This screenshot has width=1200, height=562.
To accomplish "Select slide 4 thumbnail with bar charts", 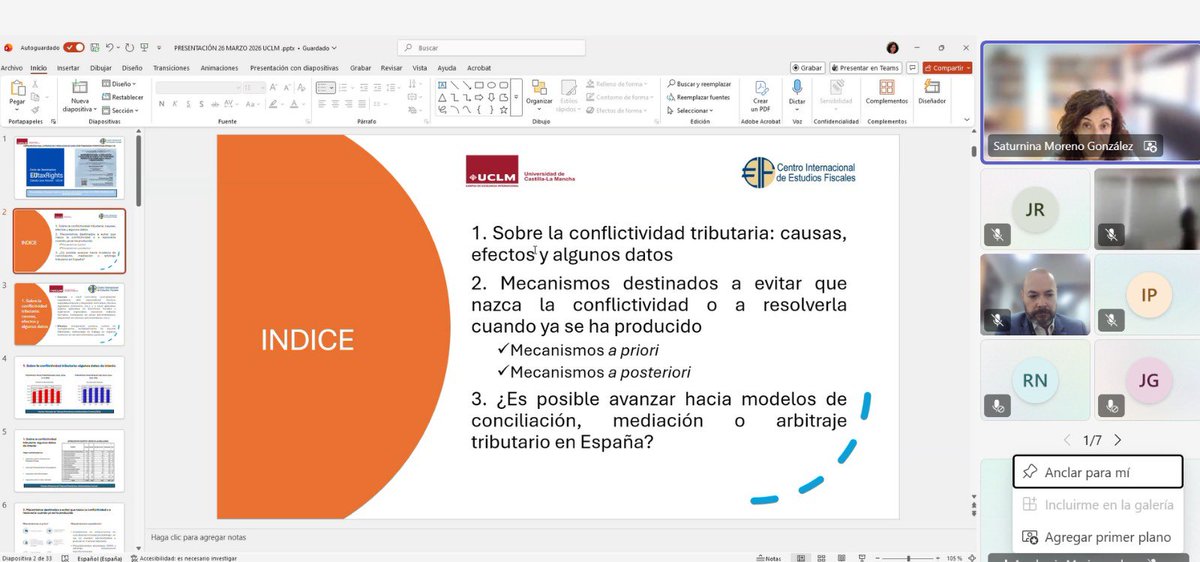I will coord(69,388).
